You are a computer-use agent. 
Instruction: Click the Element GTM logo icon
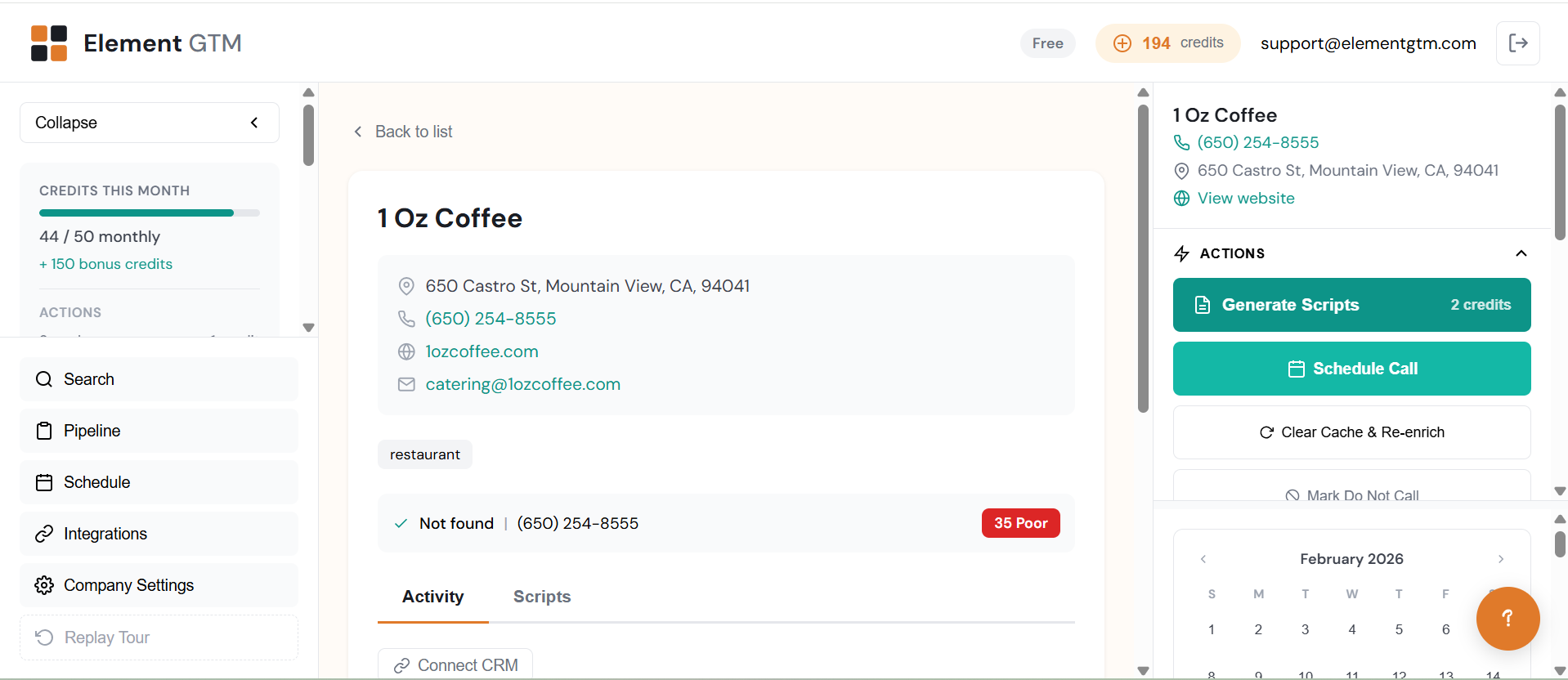pyautogui.click(x=49, y=43)
